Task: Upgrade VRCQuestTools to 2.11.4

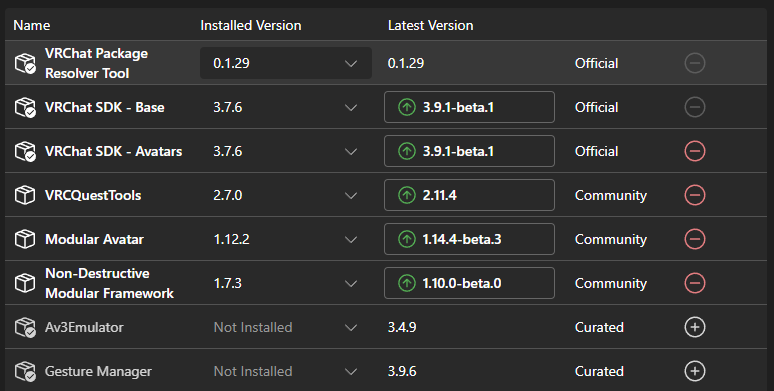Action: (469, 195)
